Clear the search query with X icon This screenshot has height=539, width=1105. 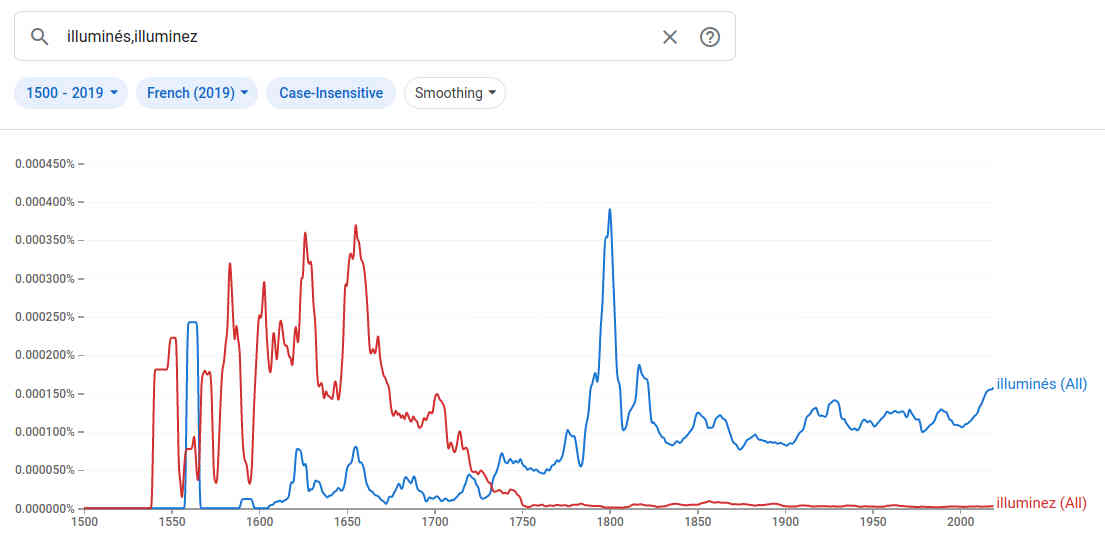coord(670,37)
